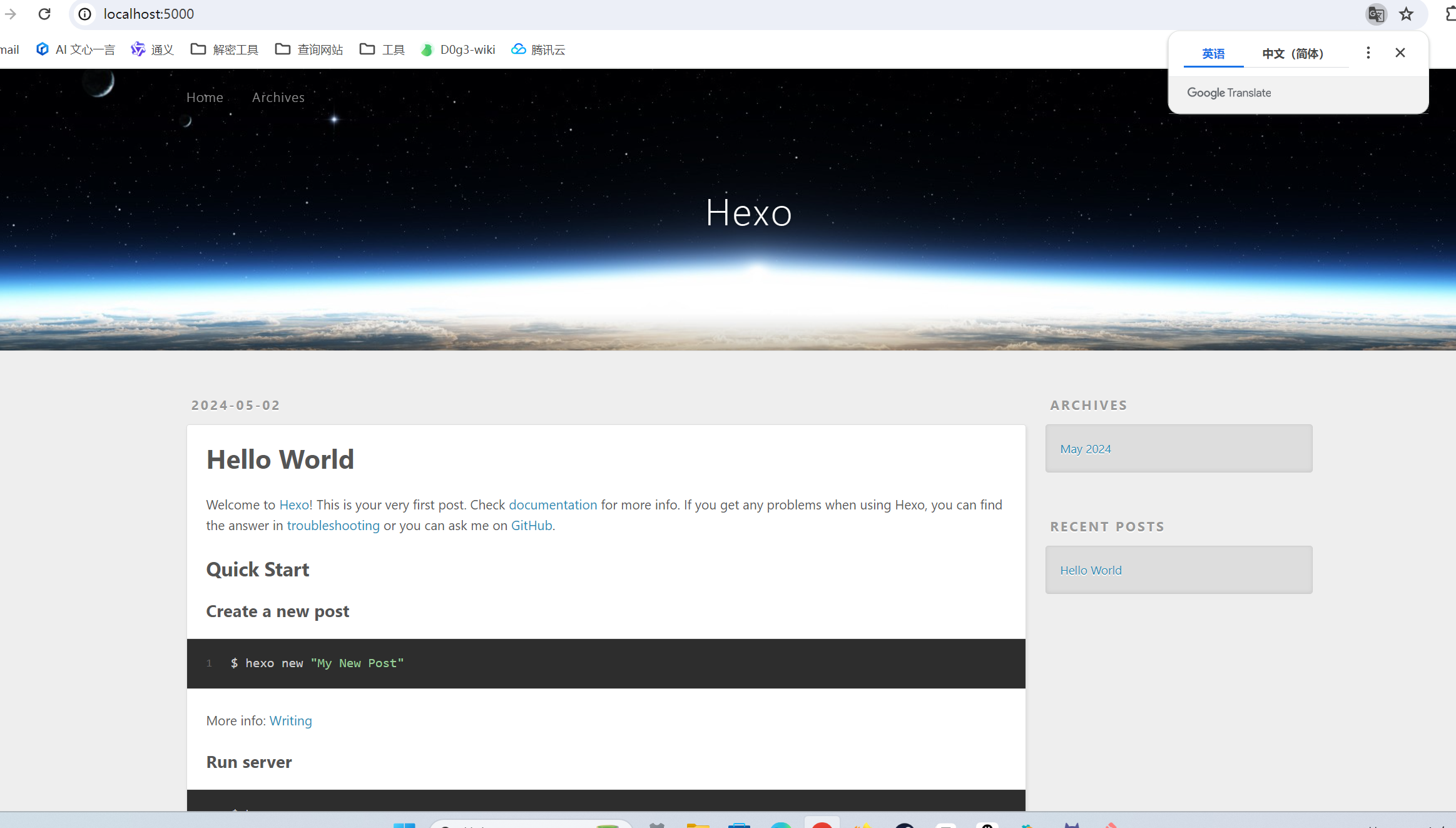Open the 腾讯云 bookmark
This screenshot has width=1456, height=828.
click(539, 49)
